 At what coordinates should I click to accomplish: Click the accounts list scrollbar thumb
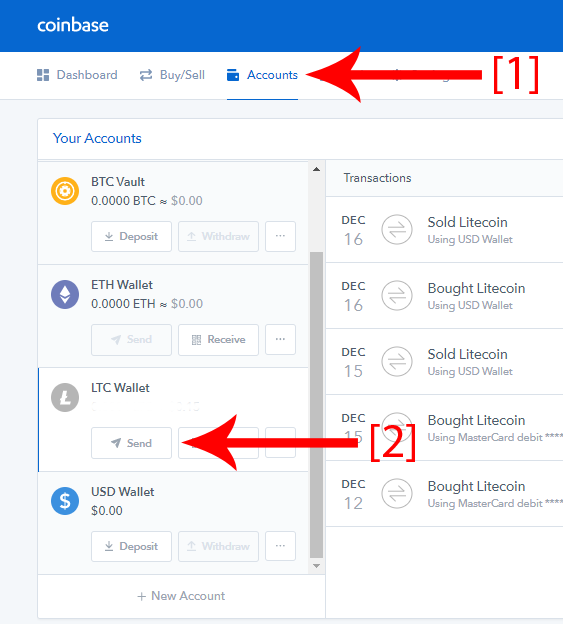(x=316, y=405)
